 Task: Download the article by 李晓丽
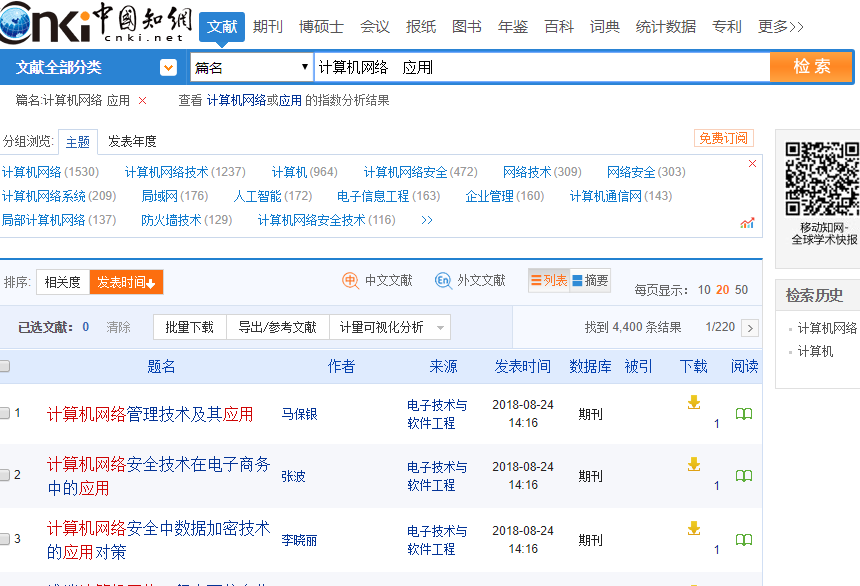(694, 528)
